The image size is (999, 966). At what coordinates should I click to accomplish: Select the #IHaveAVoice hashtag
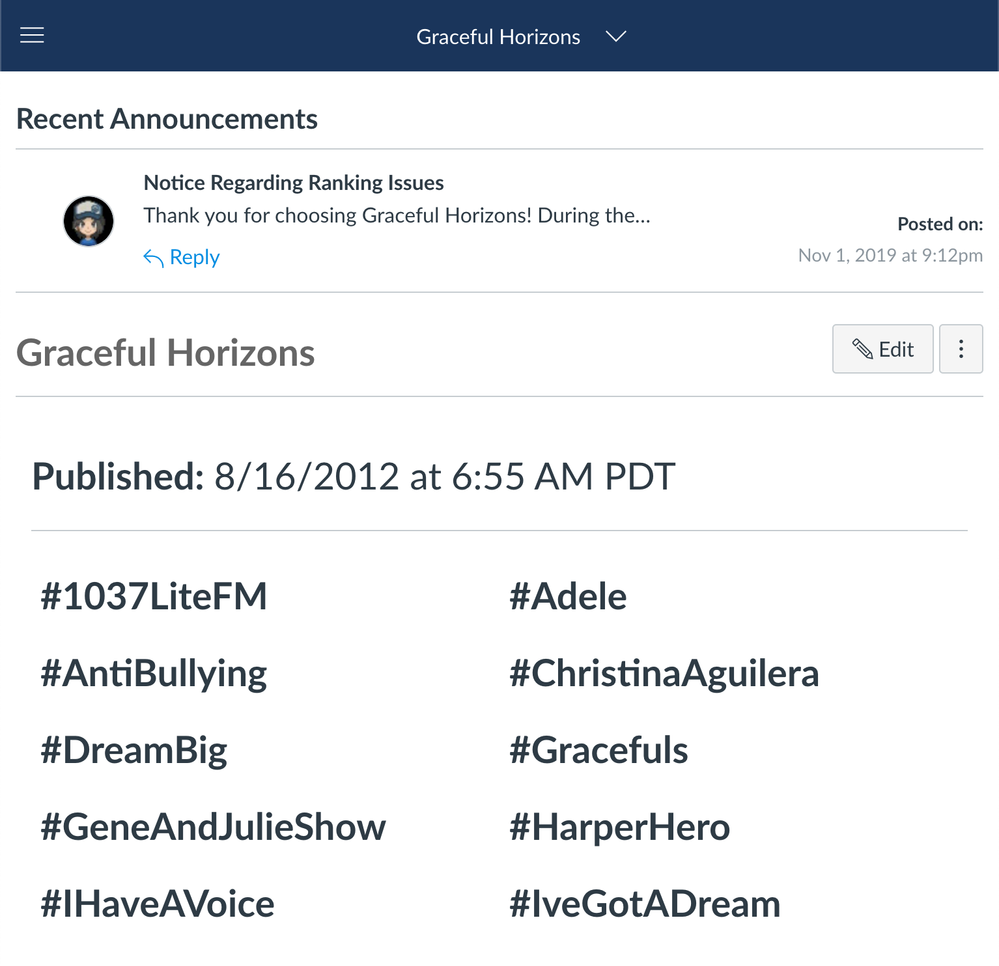coord(157,904)
